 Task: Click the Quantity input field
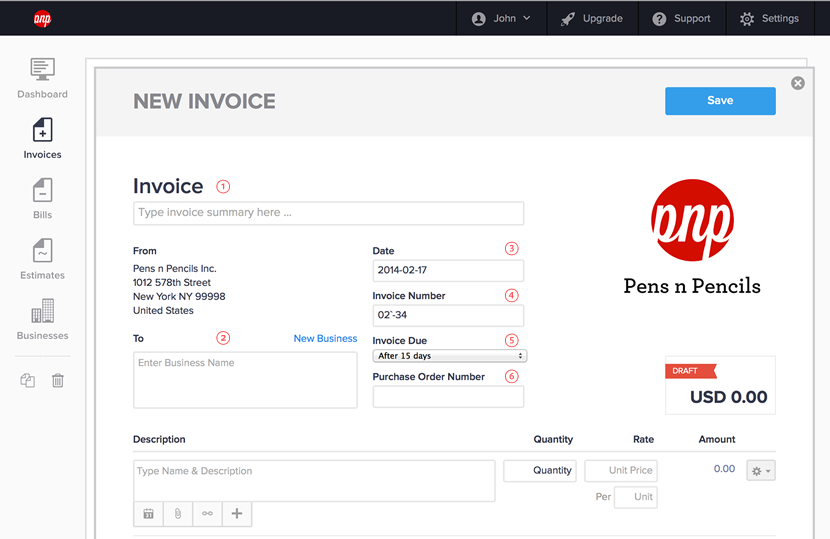pos(540,471)
